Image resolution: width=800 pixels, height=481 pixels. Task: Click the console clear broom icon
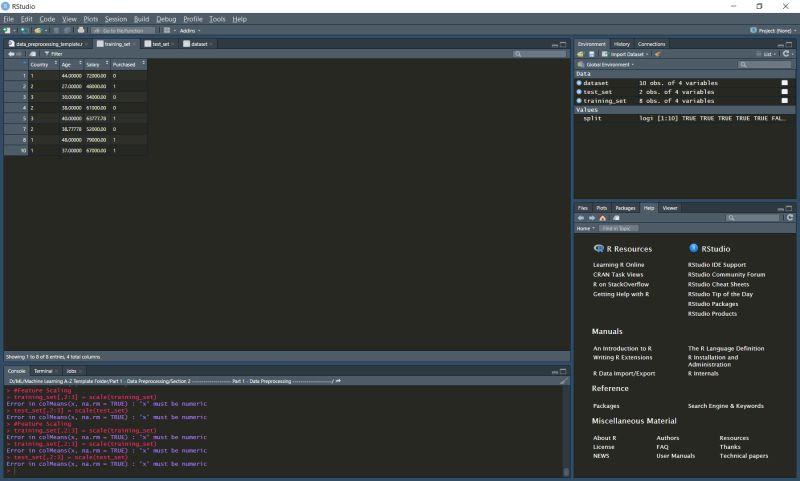click(564, 381)
